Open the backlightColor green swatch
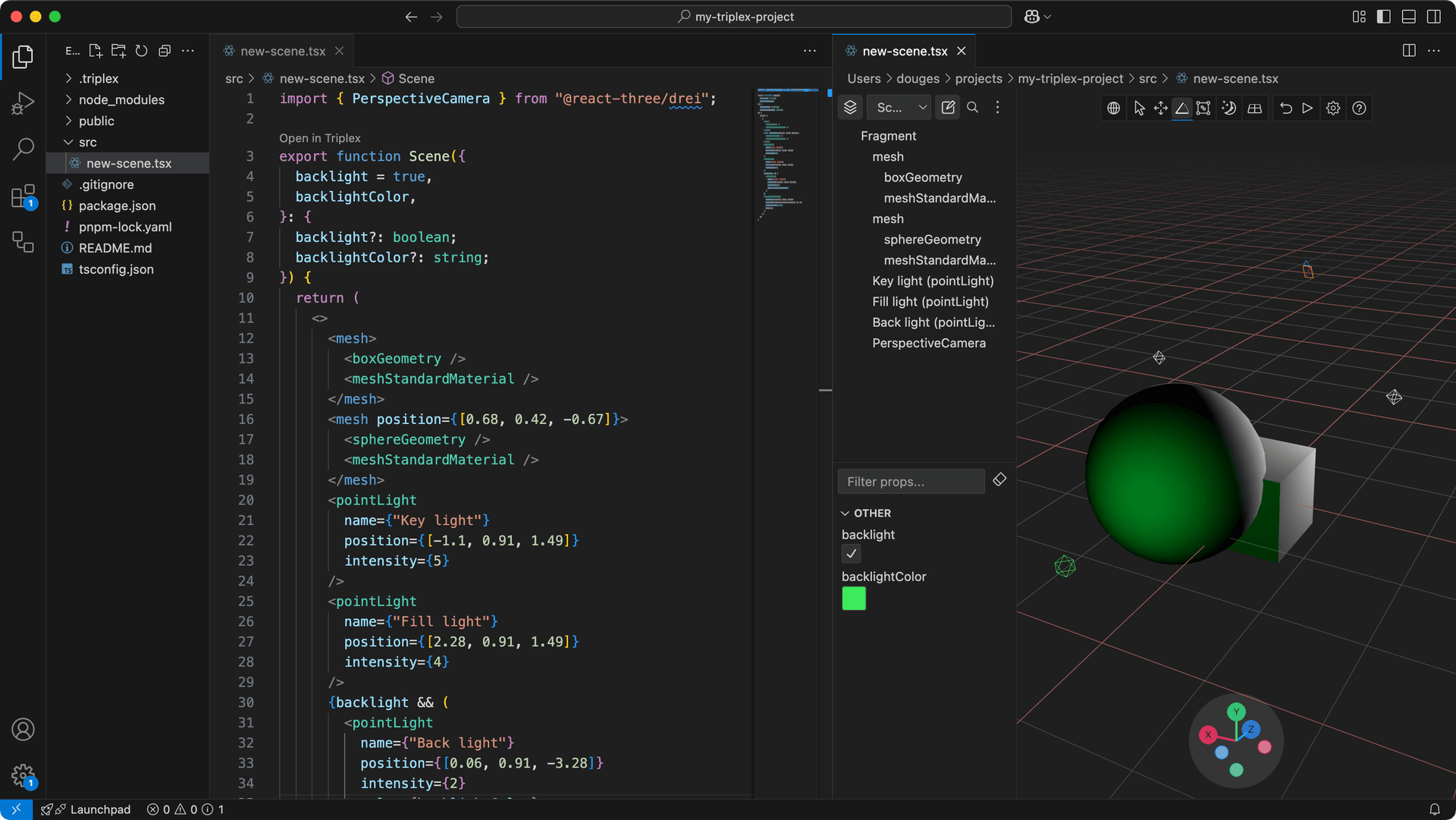This screenshot has height=820, width=1456. 854,599
